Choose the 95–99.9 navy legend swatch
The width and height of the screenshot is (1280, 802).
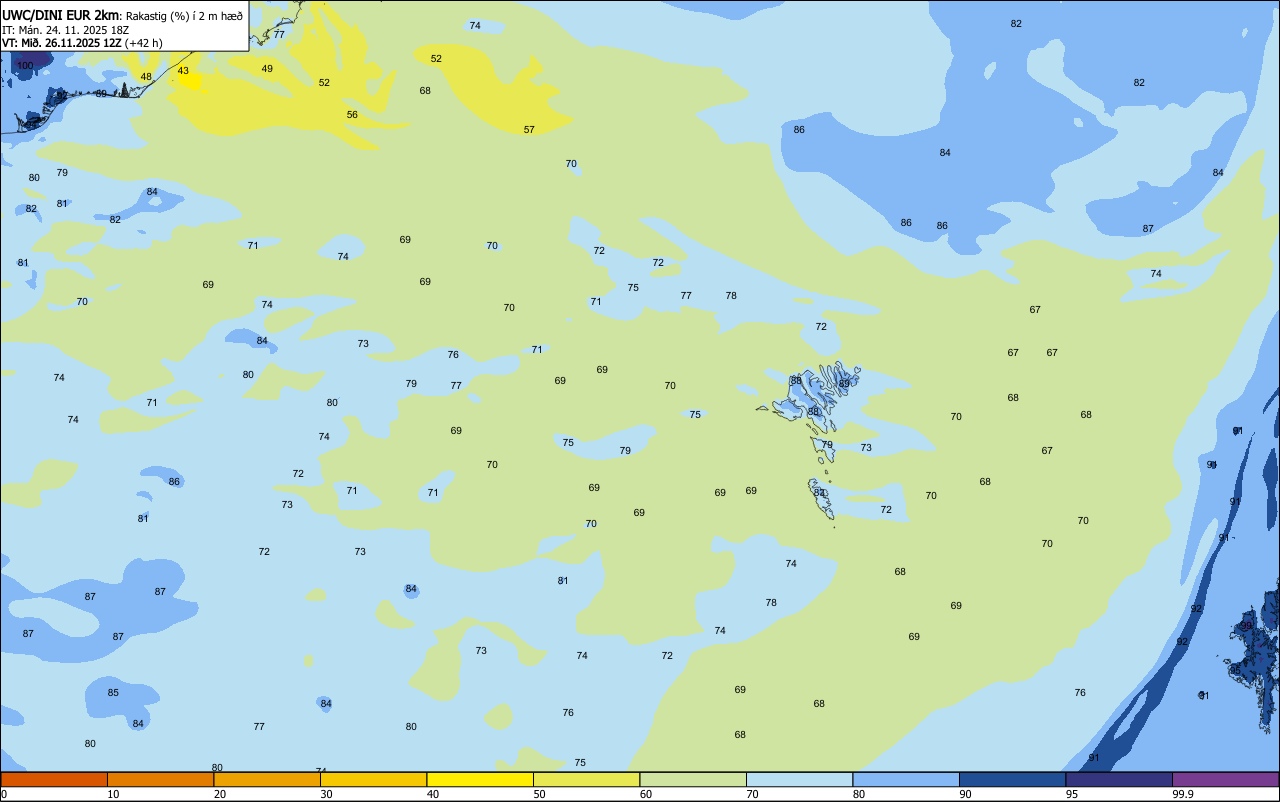point(1119,779)
